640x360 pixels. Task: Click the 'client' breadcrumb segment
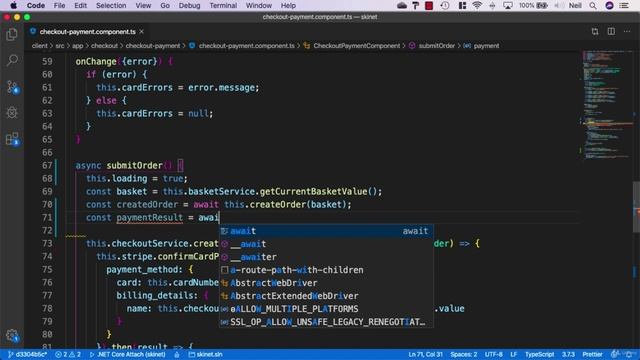39,46
